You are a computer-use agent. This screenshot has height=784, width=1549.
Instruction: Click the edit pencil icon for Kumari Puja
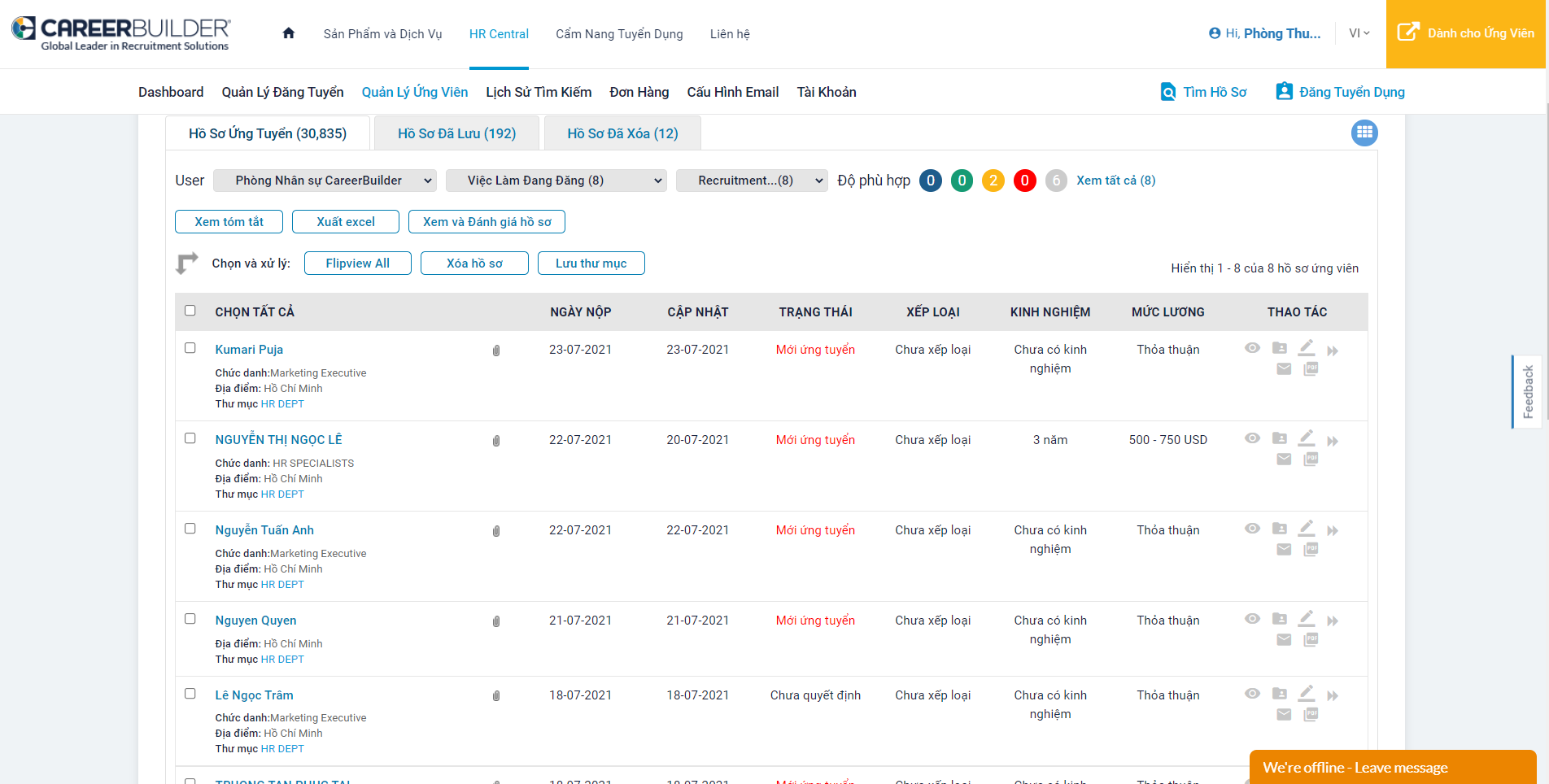(x=1307, y=348)
